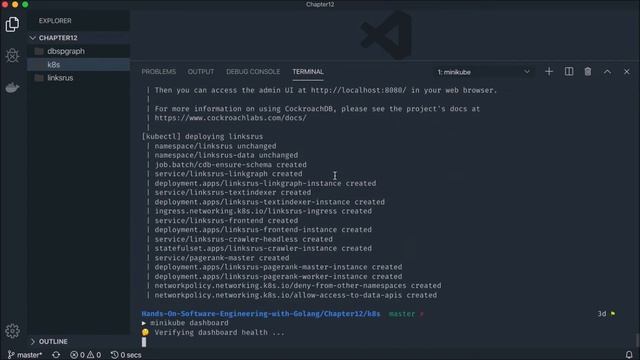Image resolution: width=640 pixels, height=360 pixels.
Task: Click the 0 secs timer status item
Action: [126, 355]
